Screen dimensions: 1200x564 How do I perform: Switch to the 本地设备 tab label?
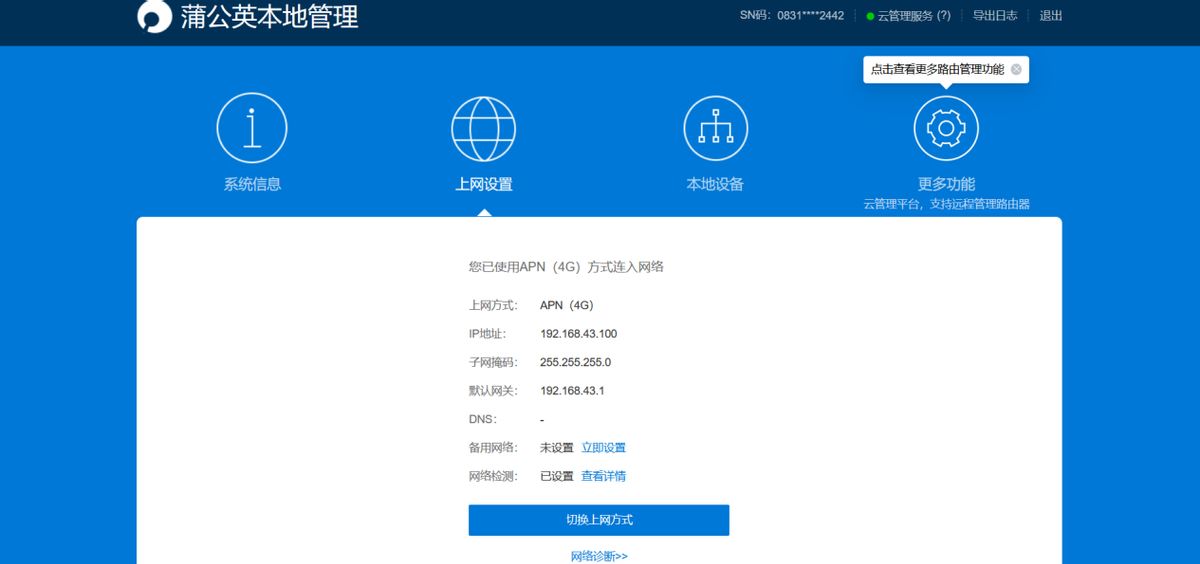coord(715,184)
